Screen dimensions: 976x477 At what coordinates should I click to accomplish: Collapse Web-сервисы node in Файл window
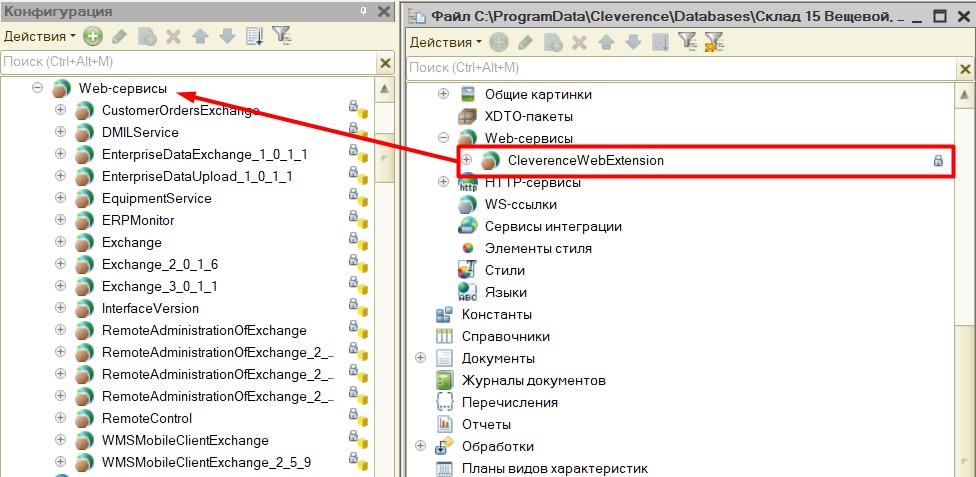point(443,138)
